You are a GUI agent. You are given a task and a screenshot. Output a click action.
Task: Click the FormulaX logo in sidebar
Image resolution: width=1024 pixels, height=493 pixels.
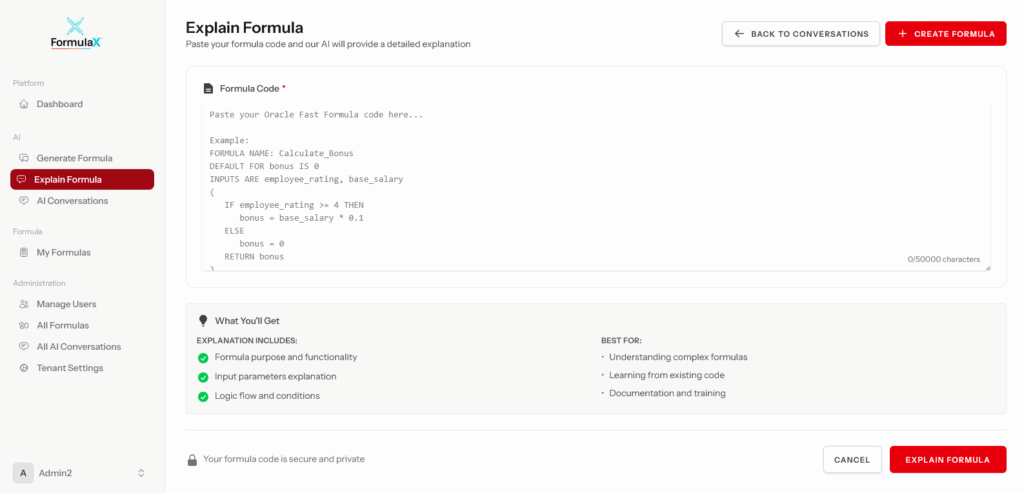coord(77,34)
